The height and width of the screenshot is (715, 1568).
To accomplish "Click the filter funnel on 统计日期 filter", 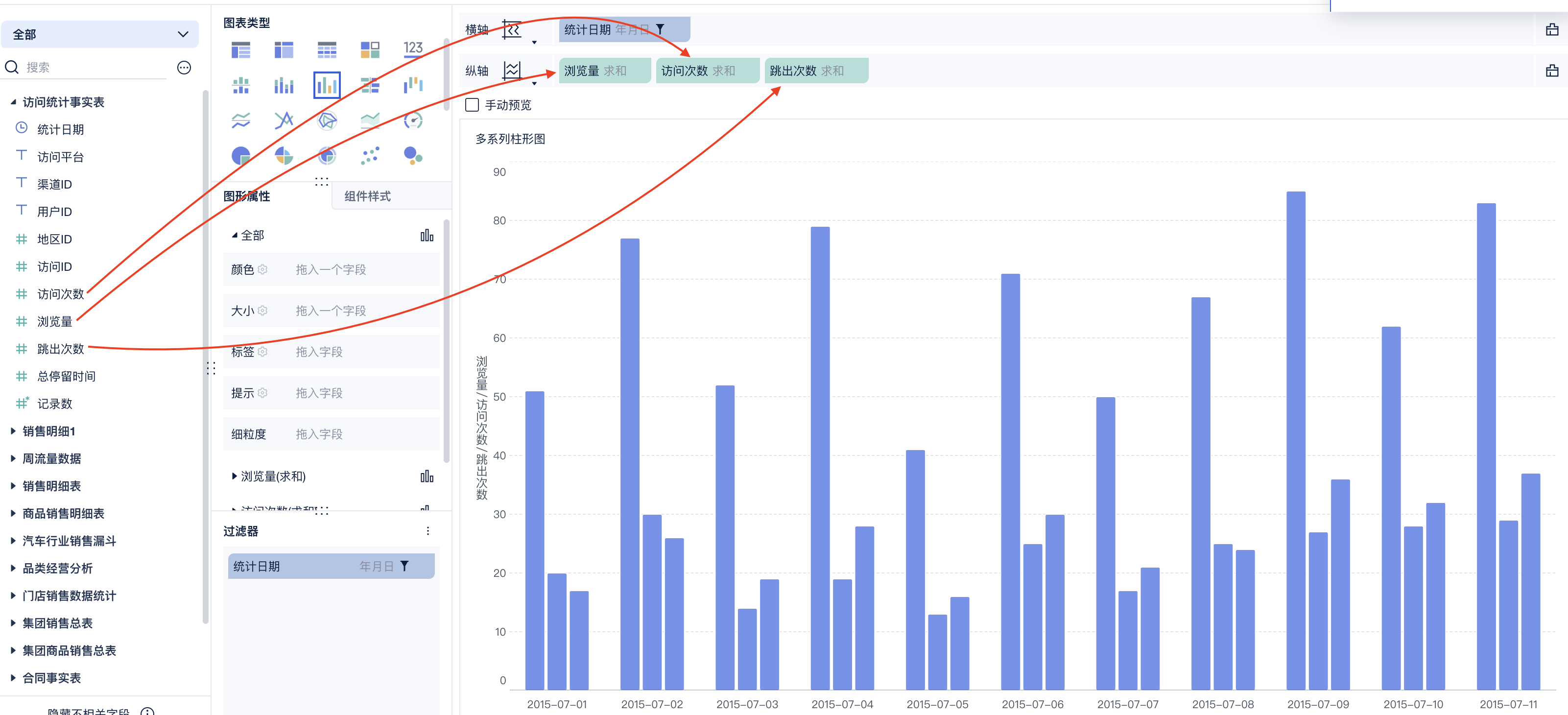I will pos(404,566).
